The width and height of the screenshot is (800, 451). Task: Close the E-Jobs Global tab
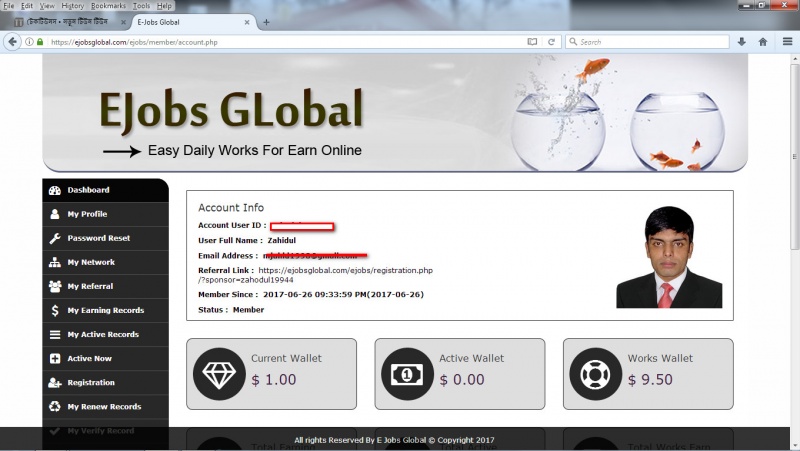pos(247,22)
